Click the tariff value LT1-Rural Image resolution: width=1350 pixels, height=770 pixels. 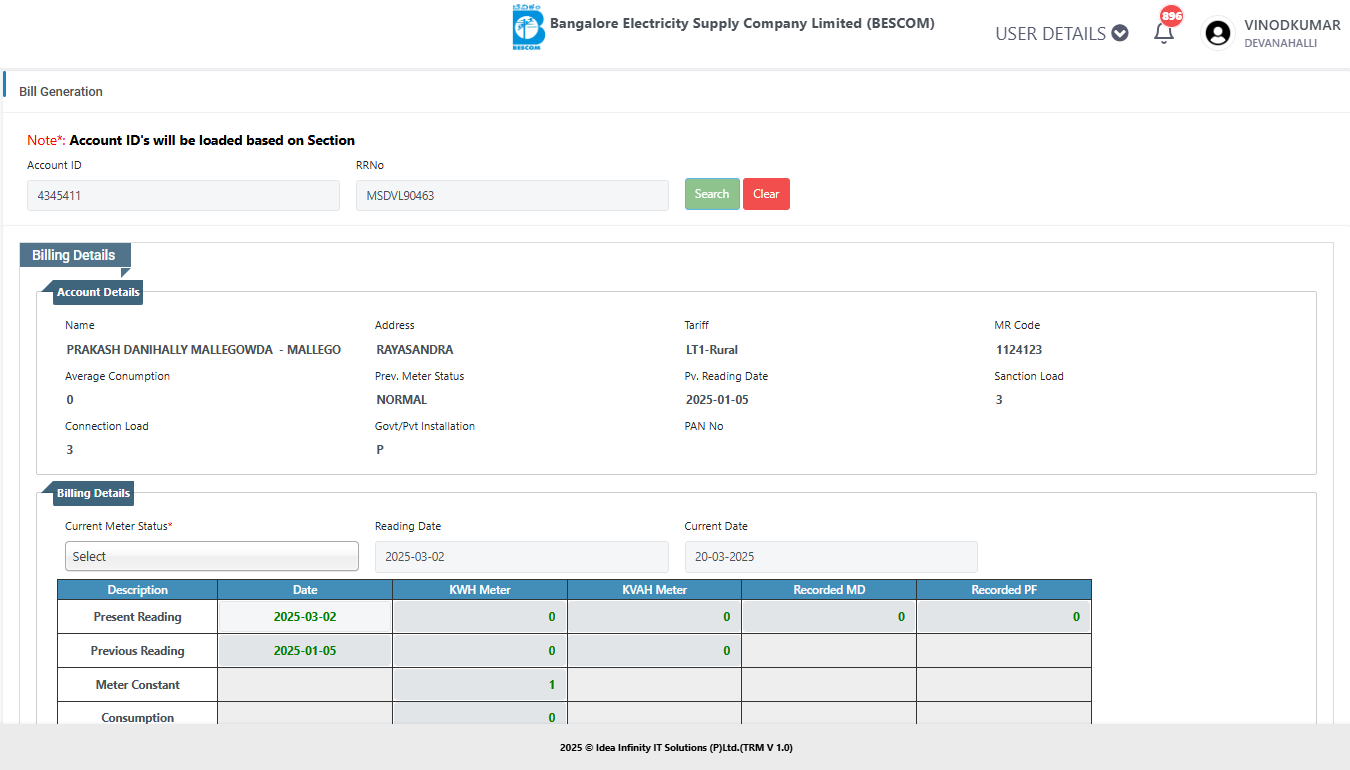pos(712,350)
